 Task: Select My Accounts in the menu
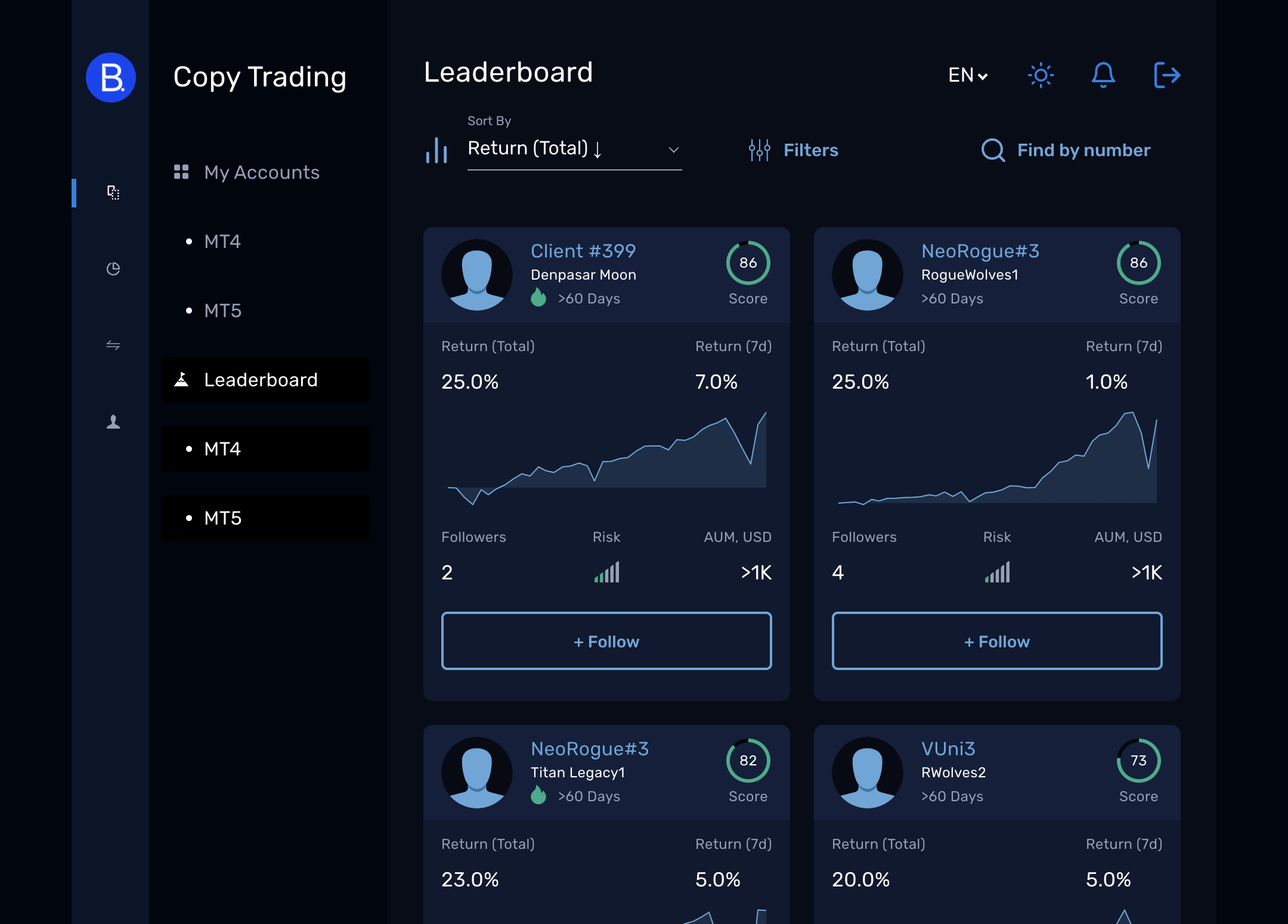click(265, 172)
